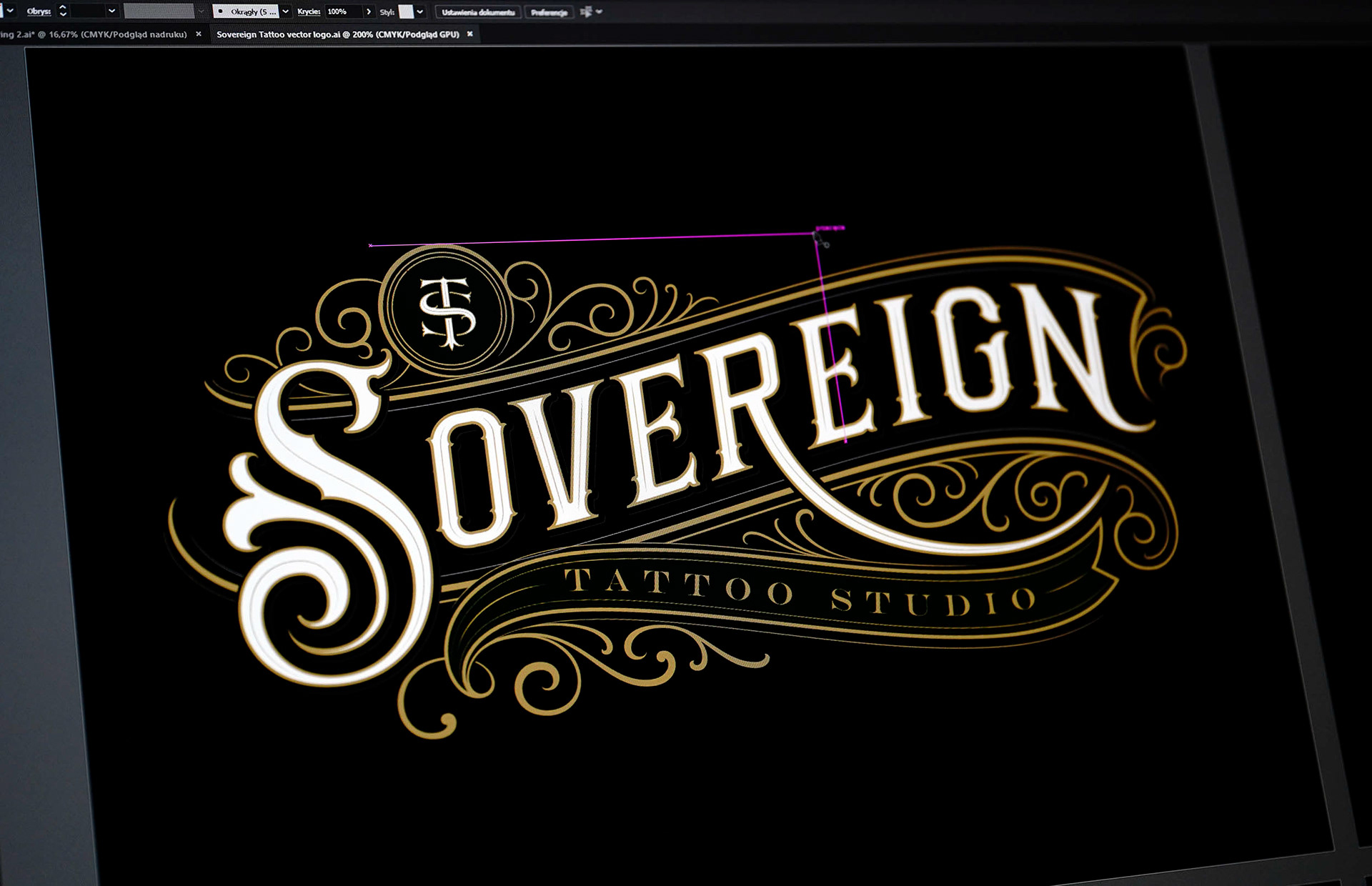
Task: Expand the opacity slider arrow after 100%
Action: coord(369,11)
